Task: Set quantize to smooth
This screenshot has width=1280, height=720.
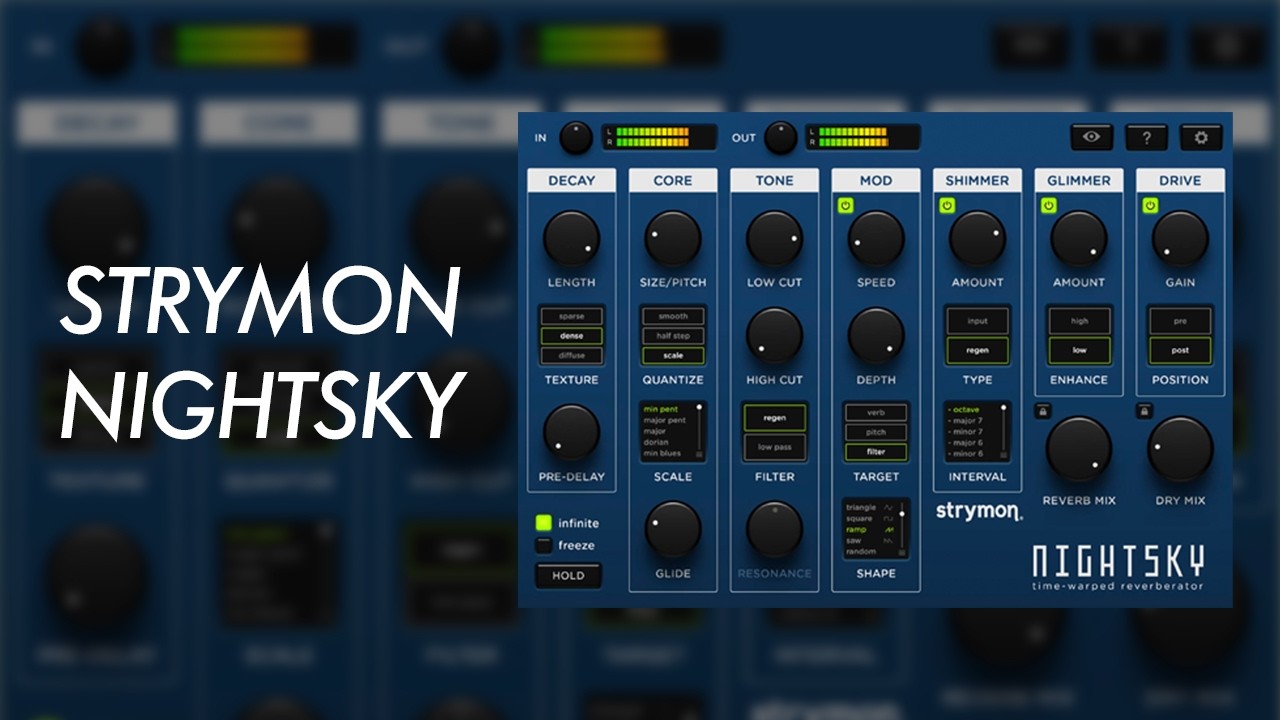Action: pos(673,316)
